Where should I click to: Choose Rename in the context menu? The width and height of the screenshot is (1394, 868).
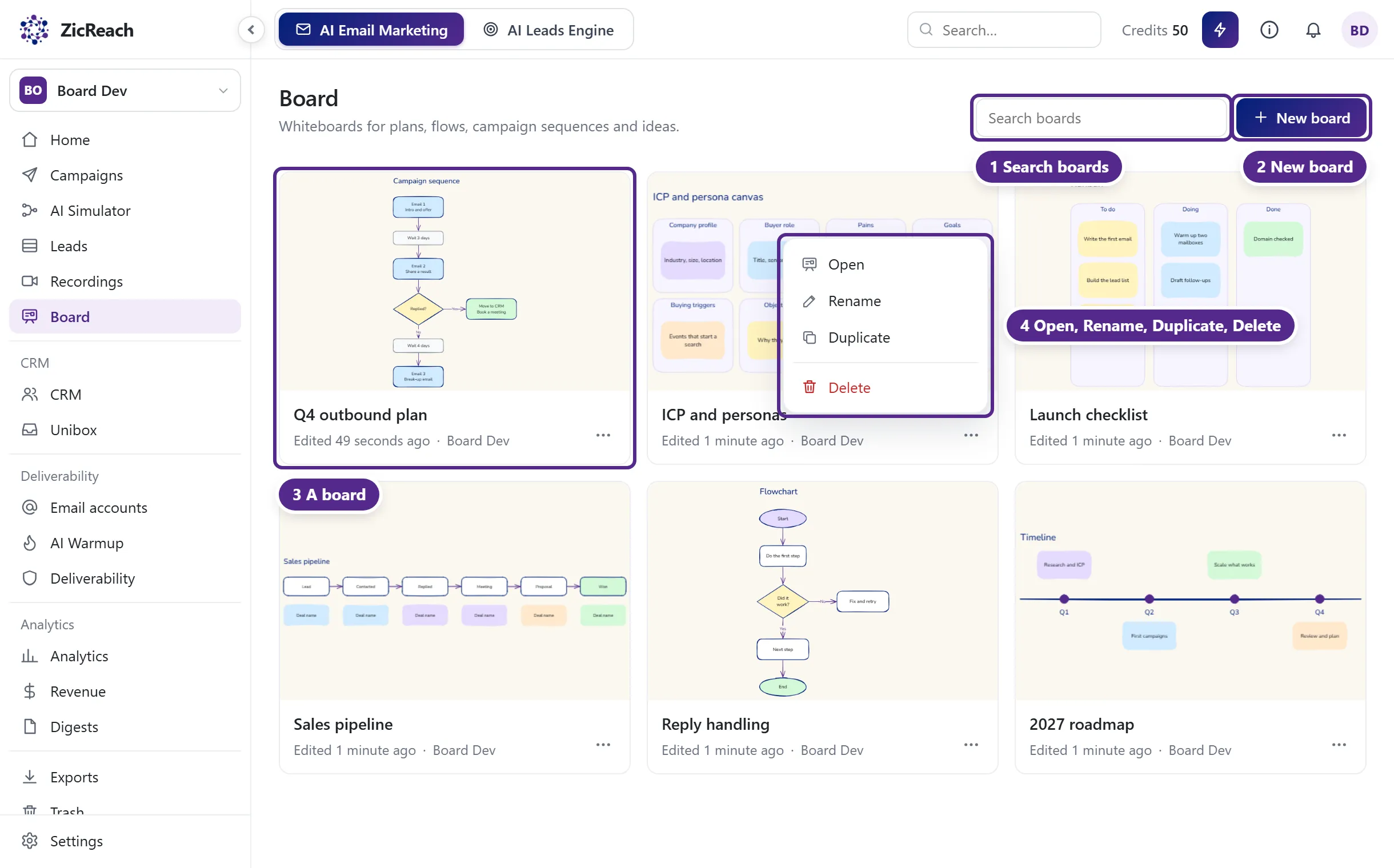[x=884, y=301]
